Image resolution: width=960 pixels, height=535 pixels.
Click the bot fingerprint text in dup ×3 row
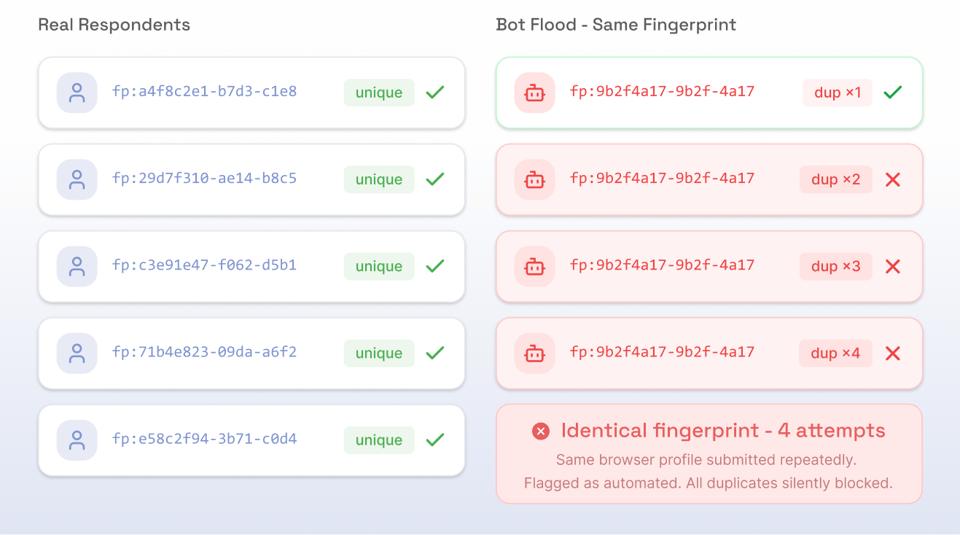[662, 265]
